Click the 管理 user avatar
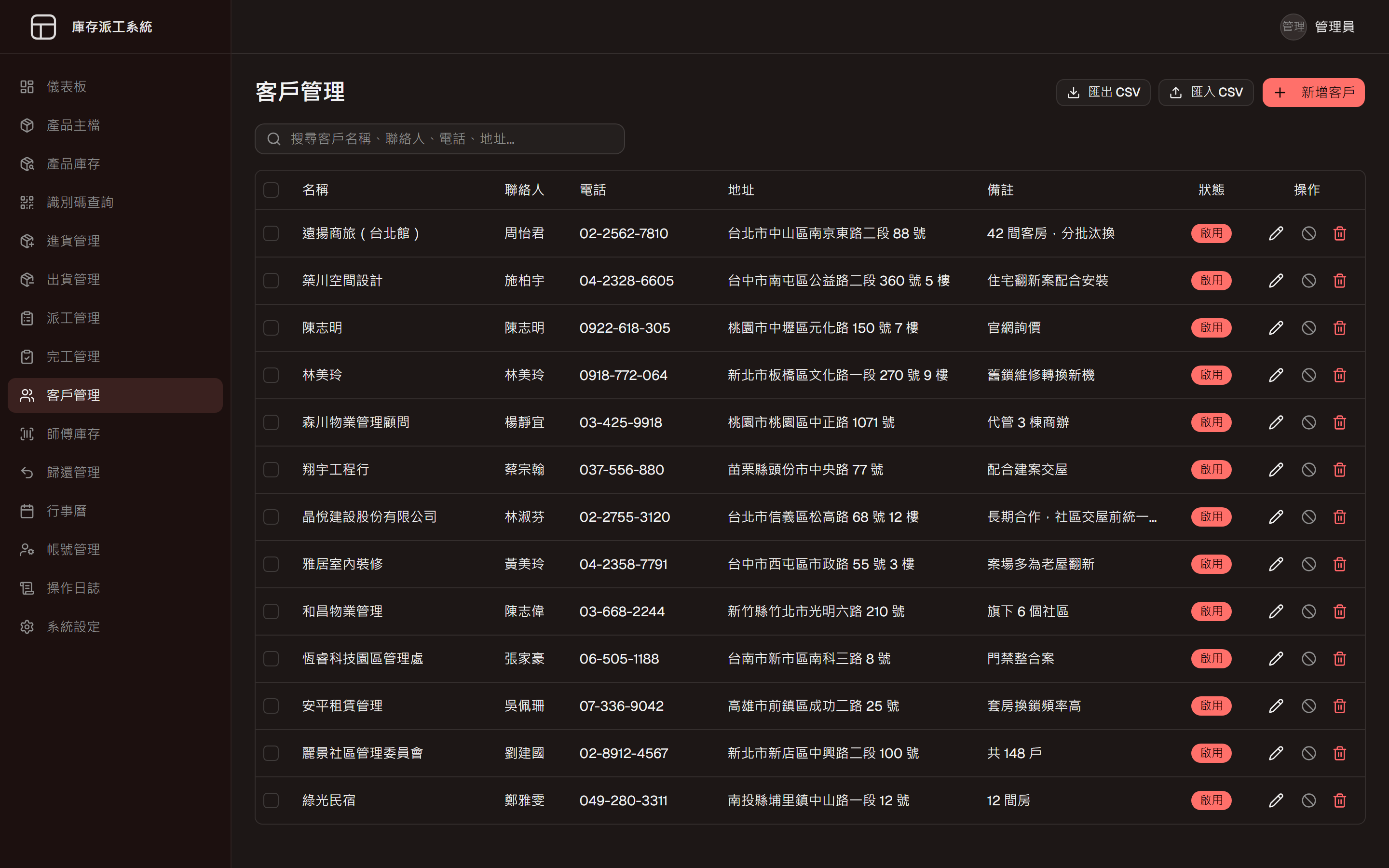Viewport: 1389px width, 868px height. coord(1293,27)
